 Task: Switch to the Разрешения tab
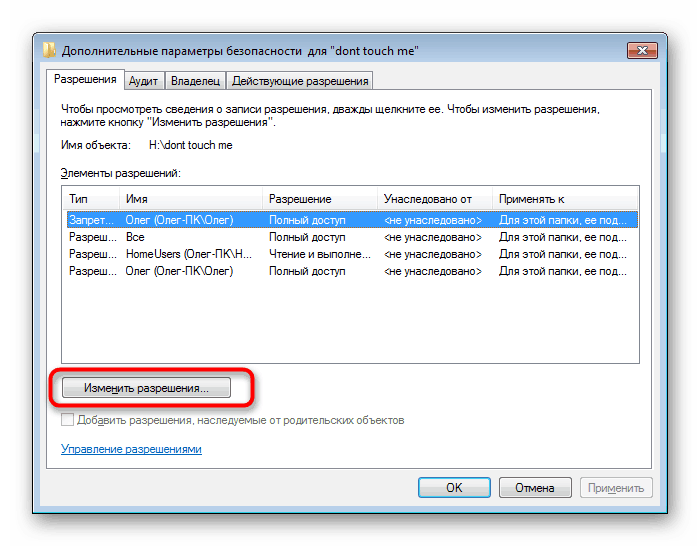(x=85, y=79)
